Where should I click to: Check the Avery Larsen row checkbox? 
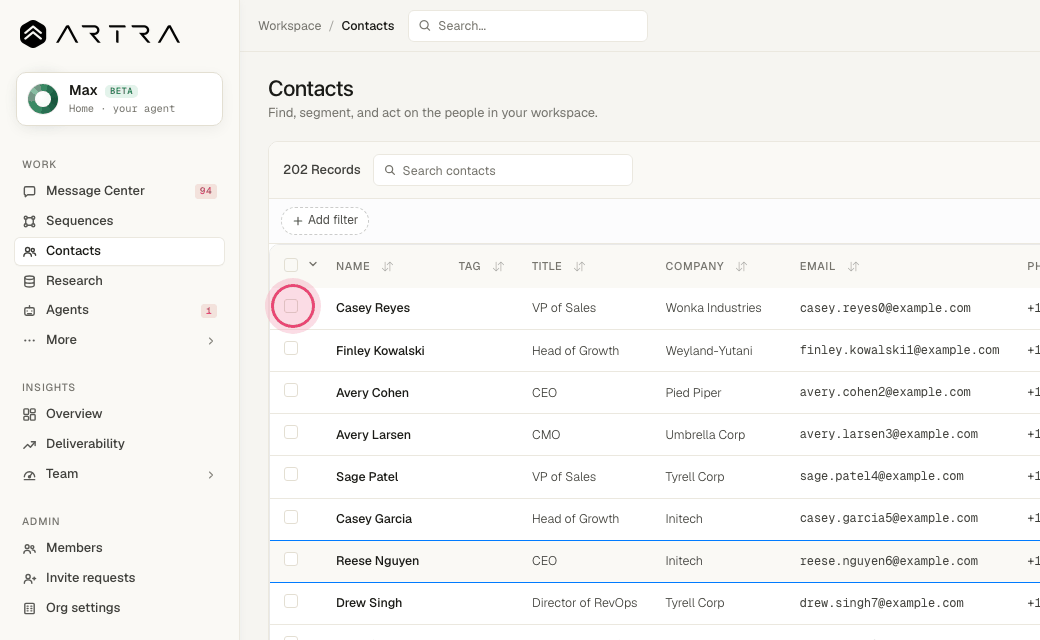[x=291, y=432]
